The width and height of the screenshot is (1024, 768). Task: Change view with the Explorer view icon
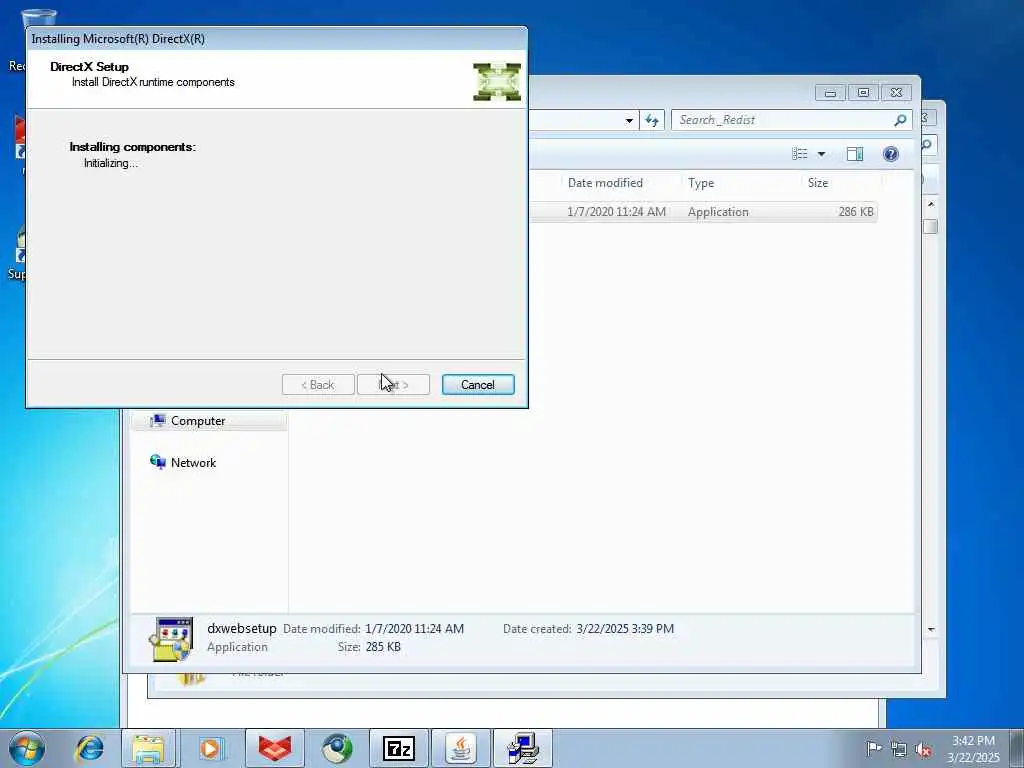[800, 153]
